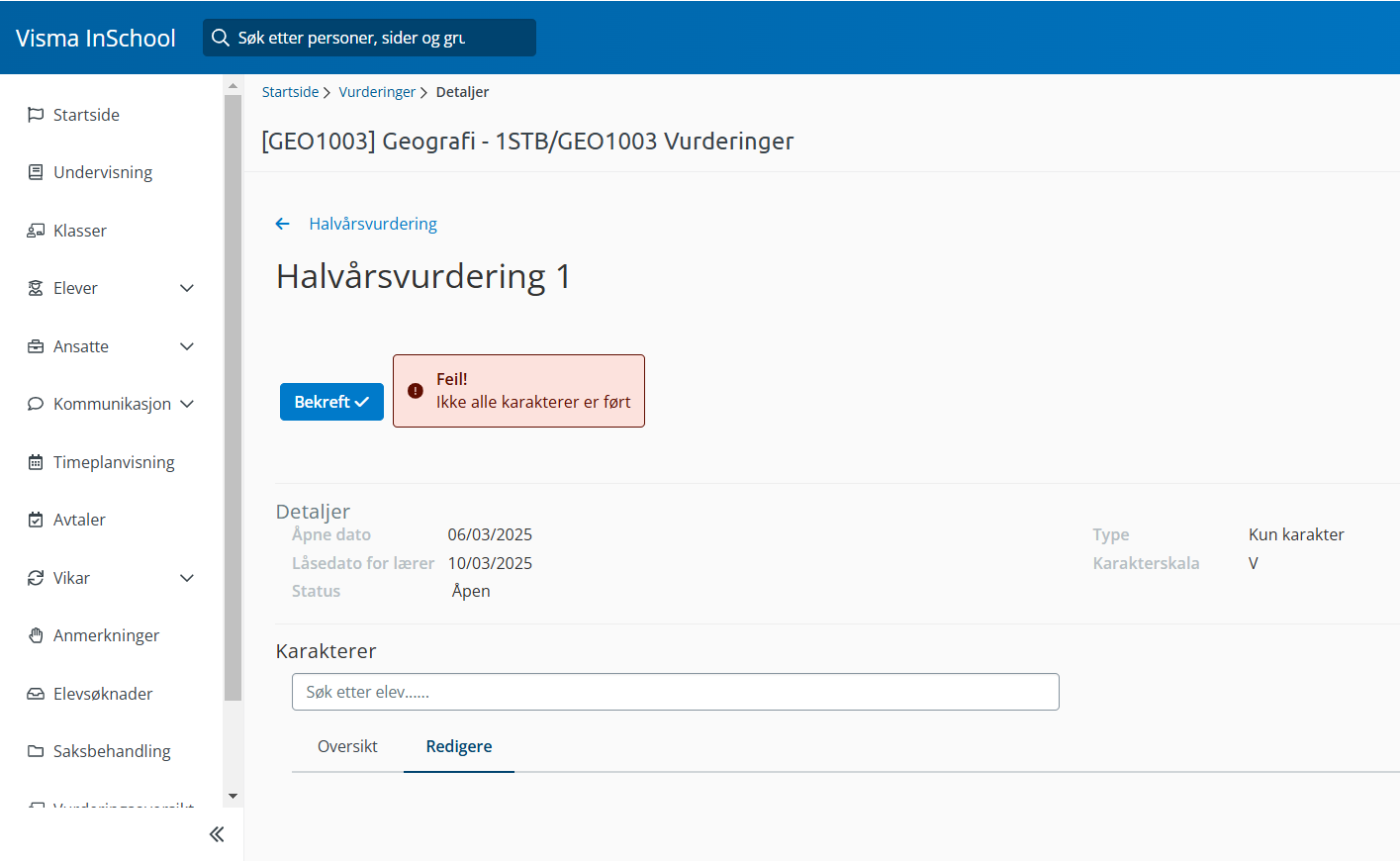Click the Elever sidebar icon
The height and width of the screenshot is (861, 1400).
(x=36, y=288)
